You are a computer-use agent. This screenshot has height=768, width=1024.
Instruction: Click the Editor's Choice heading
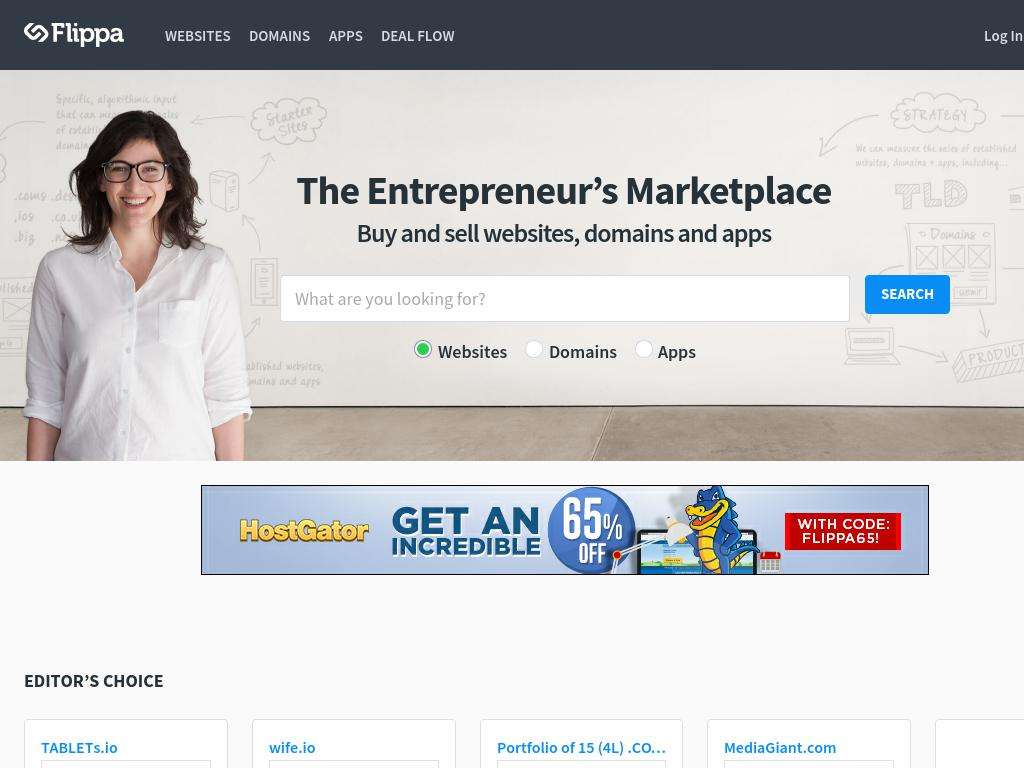coord(93,681)
